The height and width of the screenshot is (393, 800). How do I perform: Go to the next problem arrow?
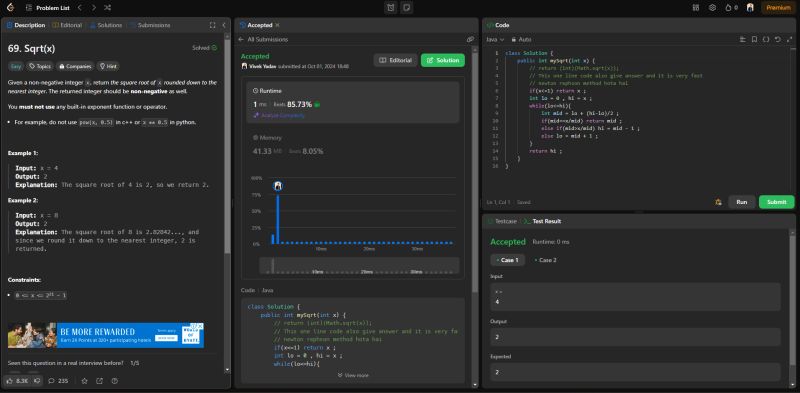(x=93, y=8)
